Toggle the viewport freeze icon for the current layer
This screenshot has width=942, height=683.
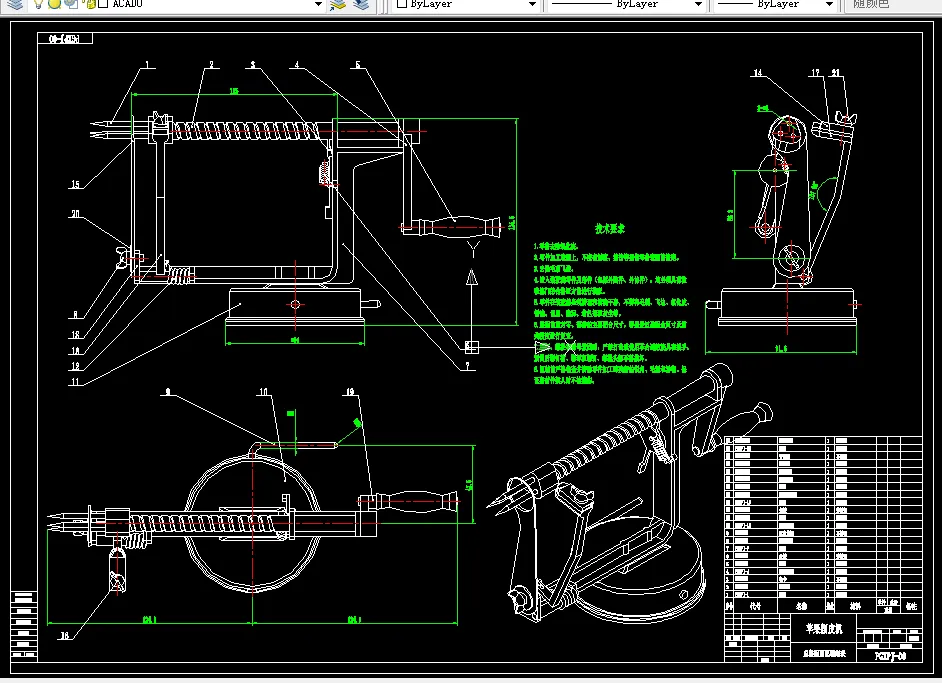(71, 4)
